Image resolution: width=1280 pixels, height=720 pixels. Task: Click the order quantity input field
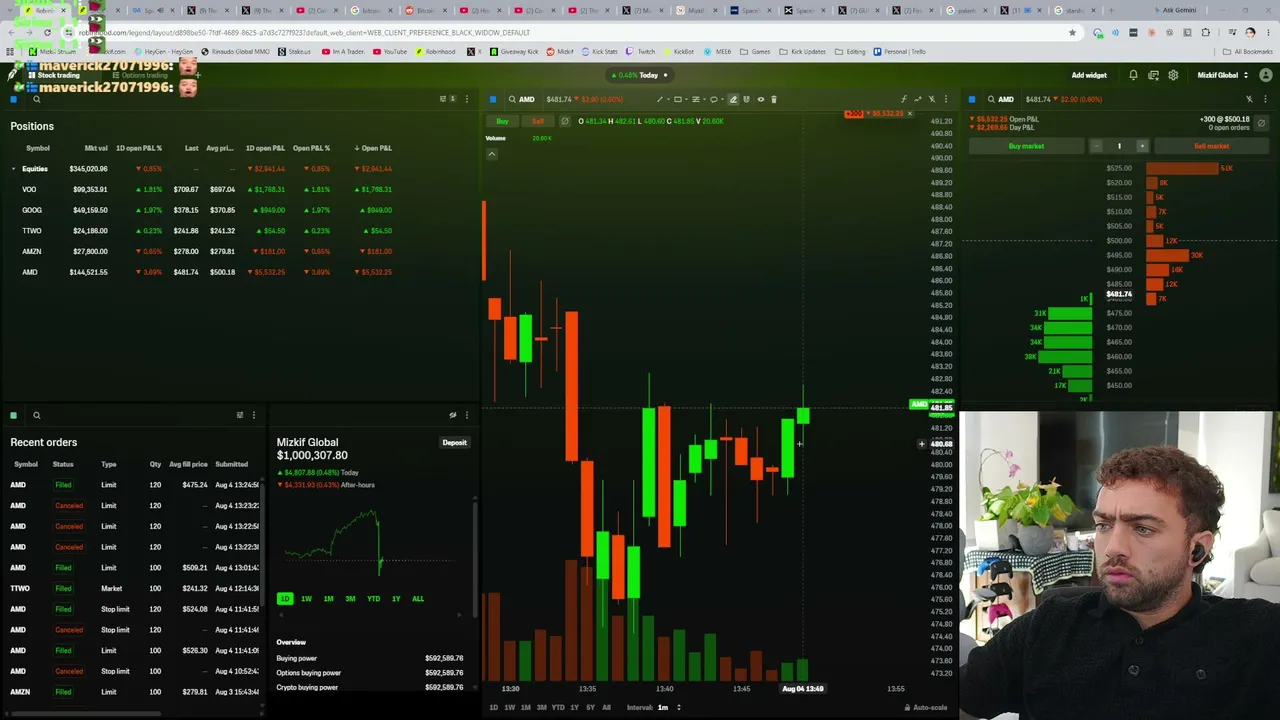[x=1119, y=146]
